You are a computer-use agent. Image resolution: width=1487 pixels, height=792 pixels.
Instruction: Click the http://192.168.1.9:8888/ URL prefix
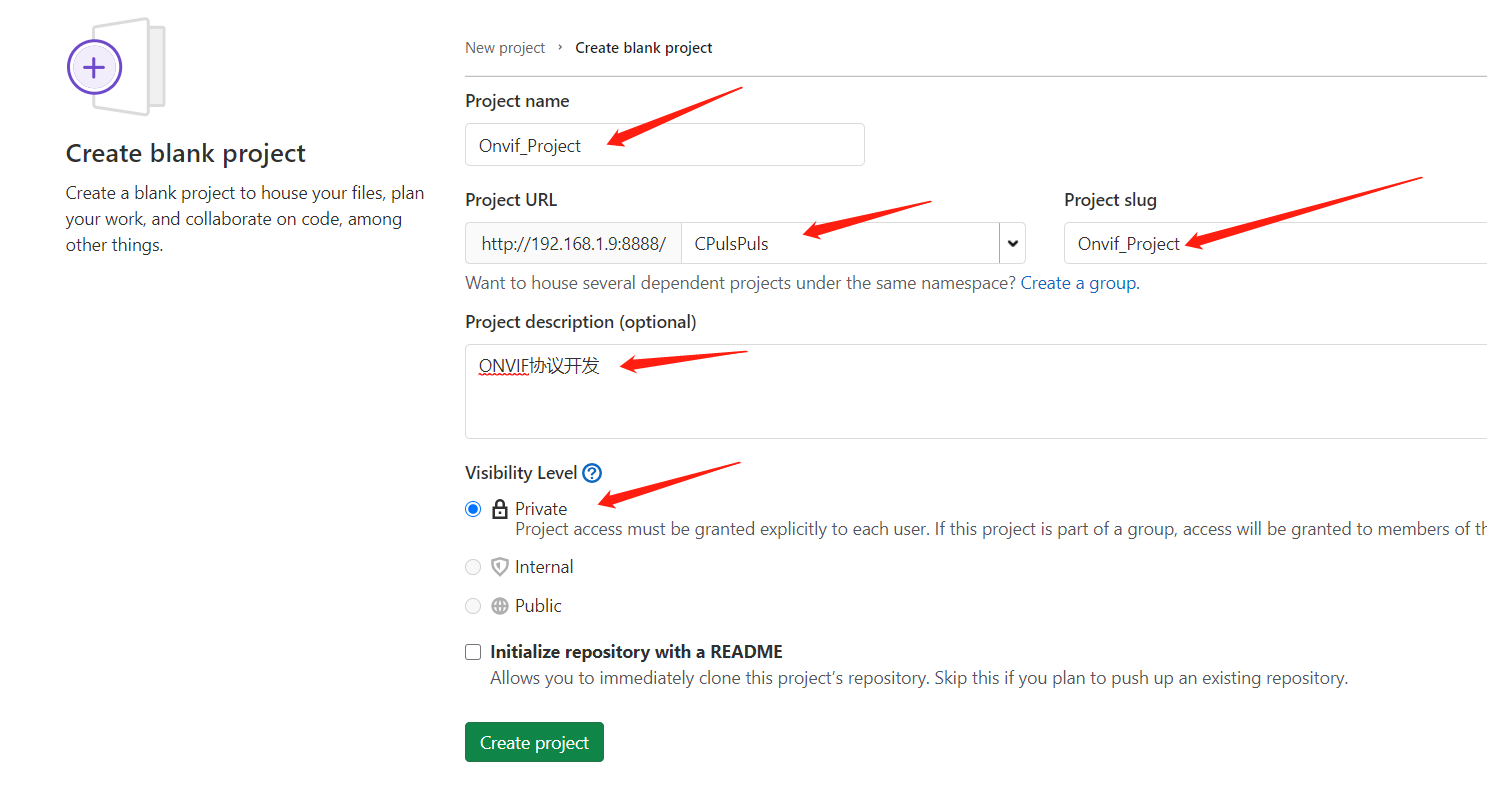pos(573,243)
